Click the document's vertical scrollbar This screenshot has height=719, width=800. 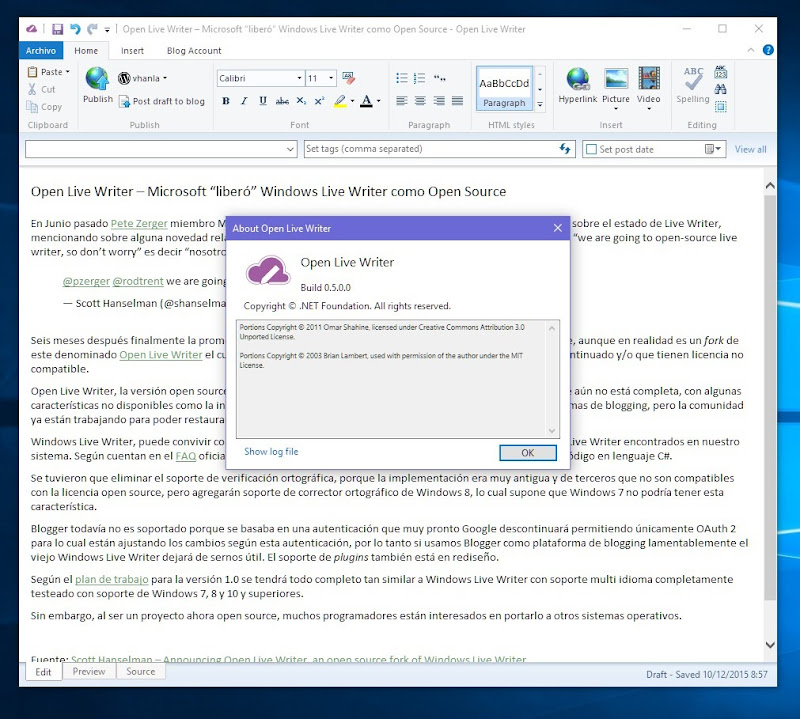[x=770, y=398]
